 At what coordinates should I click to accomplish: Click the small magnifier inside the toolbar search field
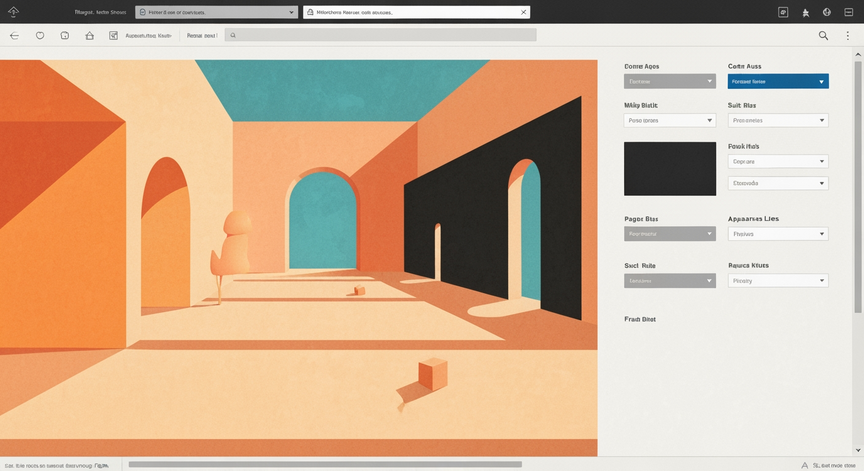pyautogui.click(x=233, y=35)
